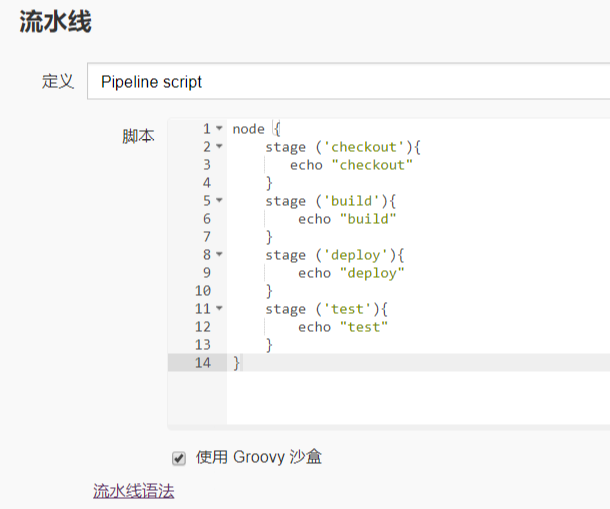Click the 流水线 section heading
Image resolution: width=610 pixels, height=509 pixels.
pyautogui.click(x=55, y=22)
